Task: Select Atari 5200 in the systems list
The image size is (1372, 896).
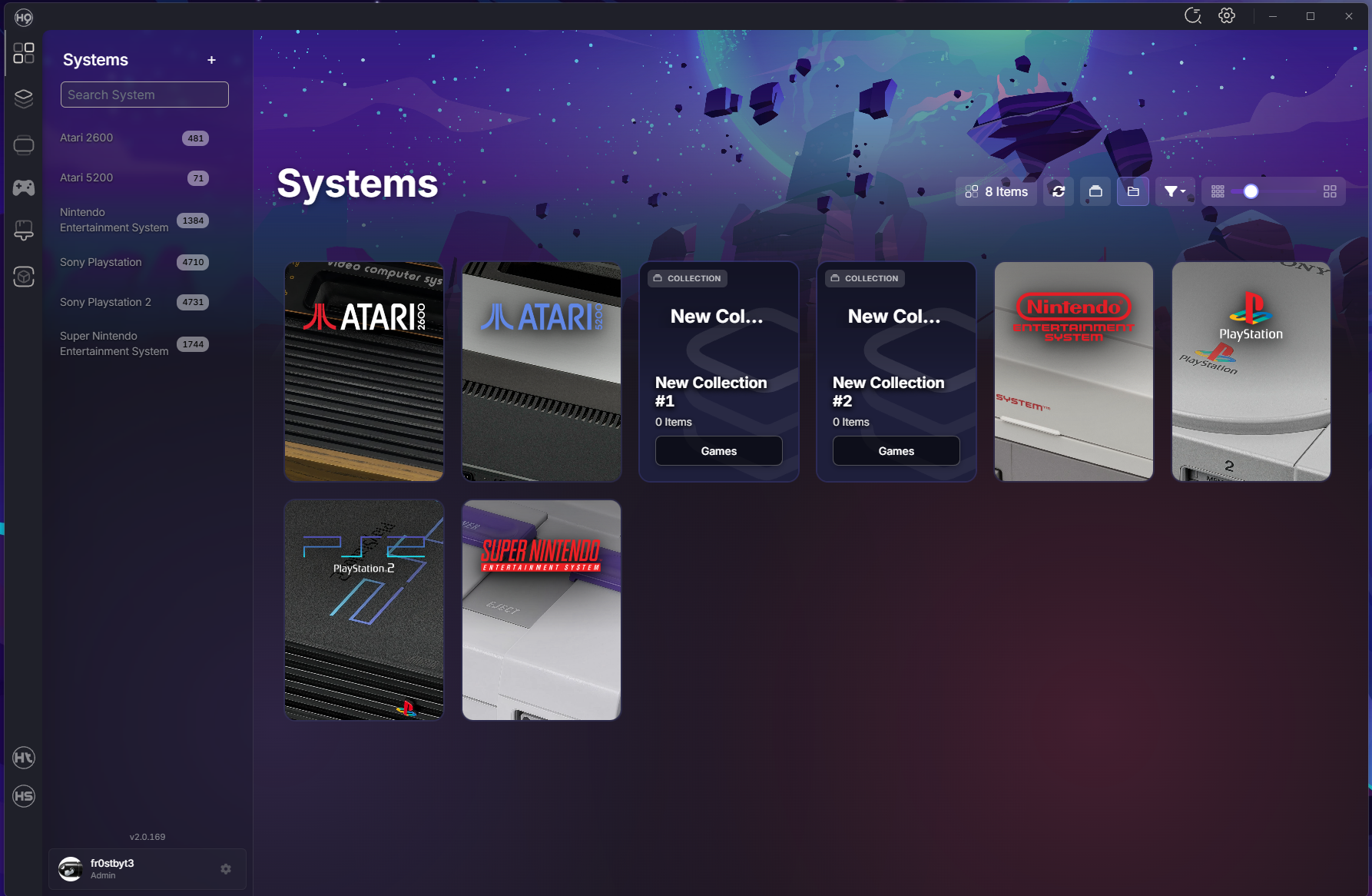Action: click(87, 178)
